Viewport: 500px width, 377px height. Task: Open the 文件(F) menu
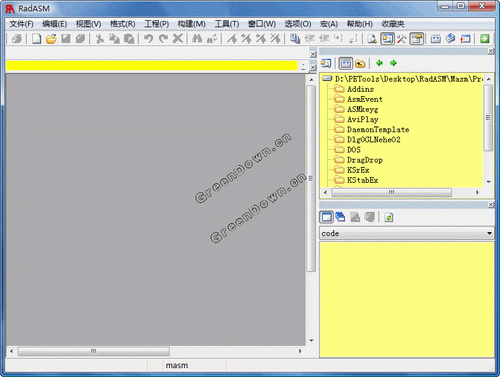point(21,24)
